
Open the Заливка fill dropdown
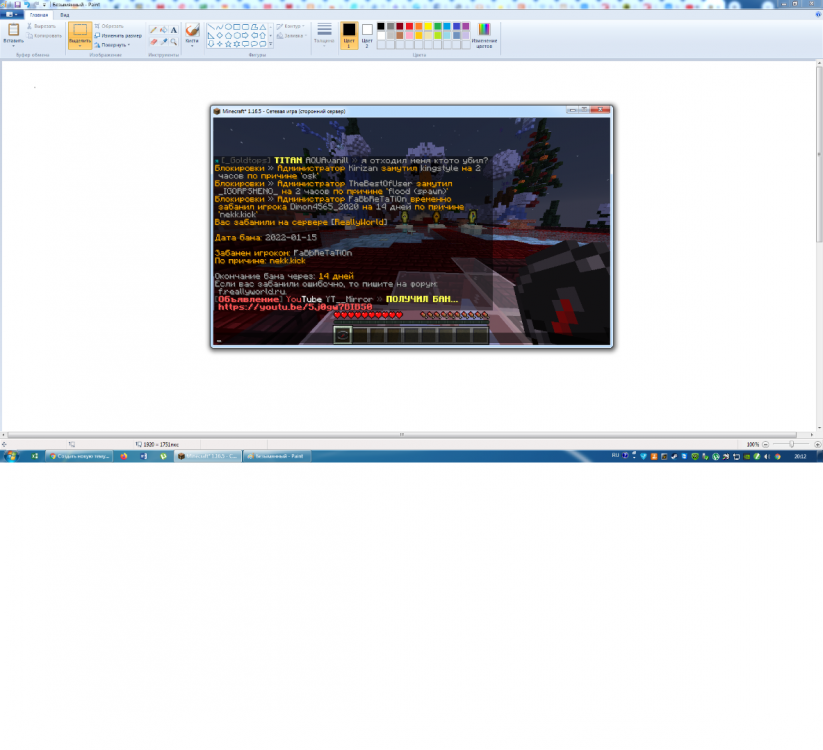[291, 36]
